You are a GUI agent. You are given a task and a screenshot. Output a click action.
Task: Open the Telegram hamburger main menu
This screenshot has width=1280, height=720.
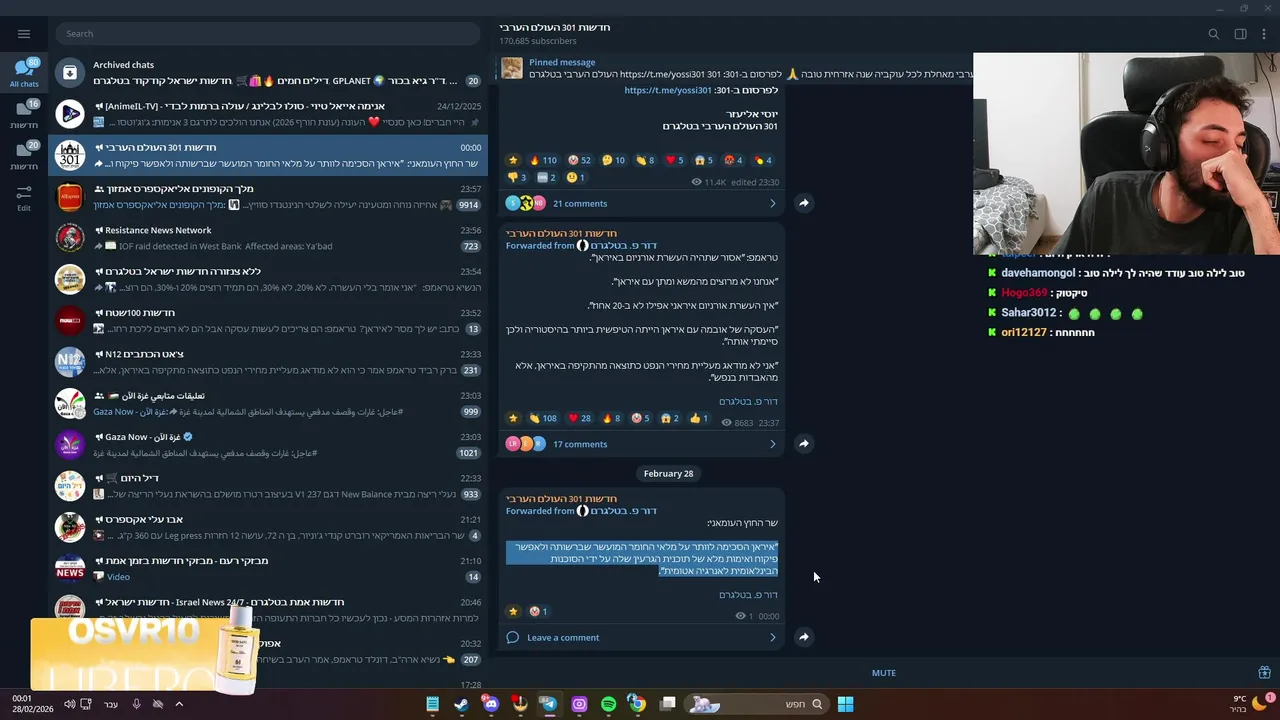(x=24, y=34)
